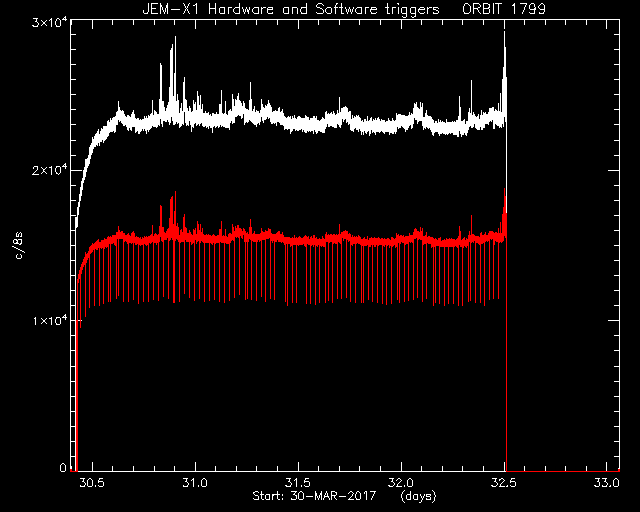Click the red vertical drop line at 32.5

pyautogui.click(x=506, y=351)
